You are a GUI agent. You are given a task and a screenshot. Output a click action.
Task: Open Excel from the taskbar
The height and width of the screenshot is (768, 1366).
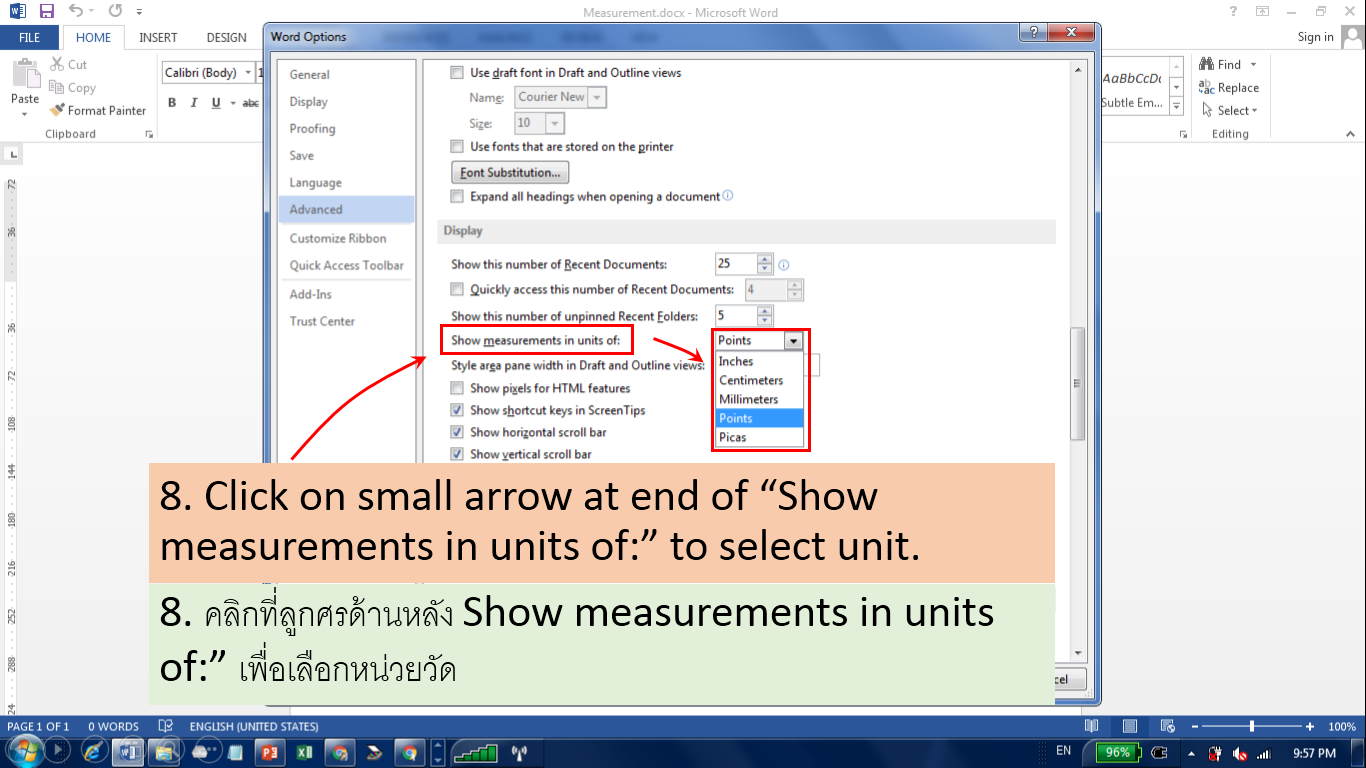pos(305,753)
